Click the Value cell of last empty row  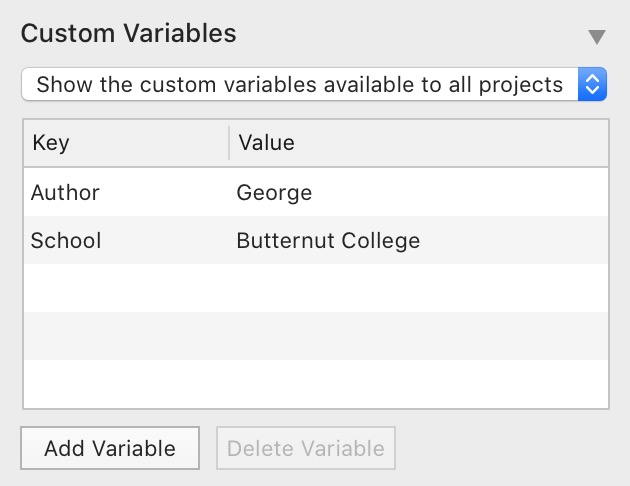(418, 383)
